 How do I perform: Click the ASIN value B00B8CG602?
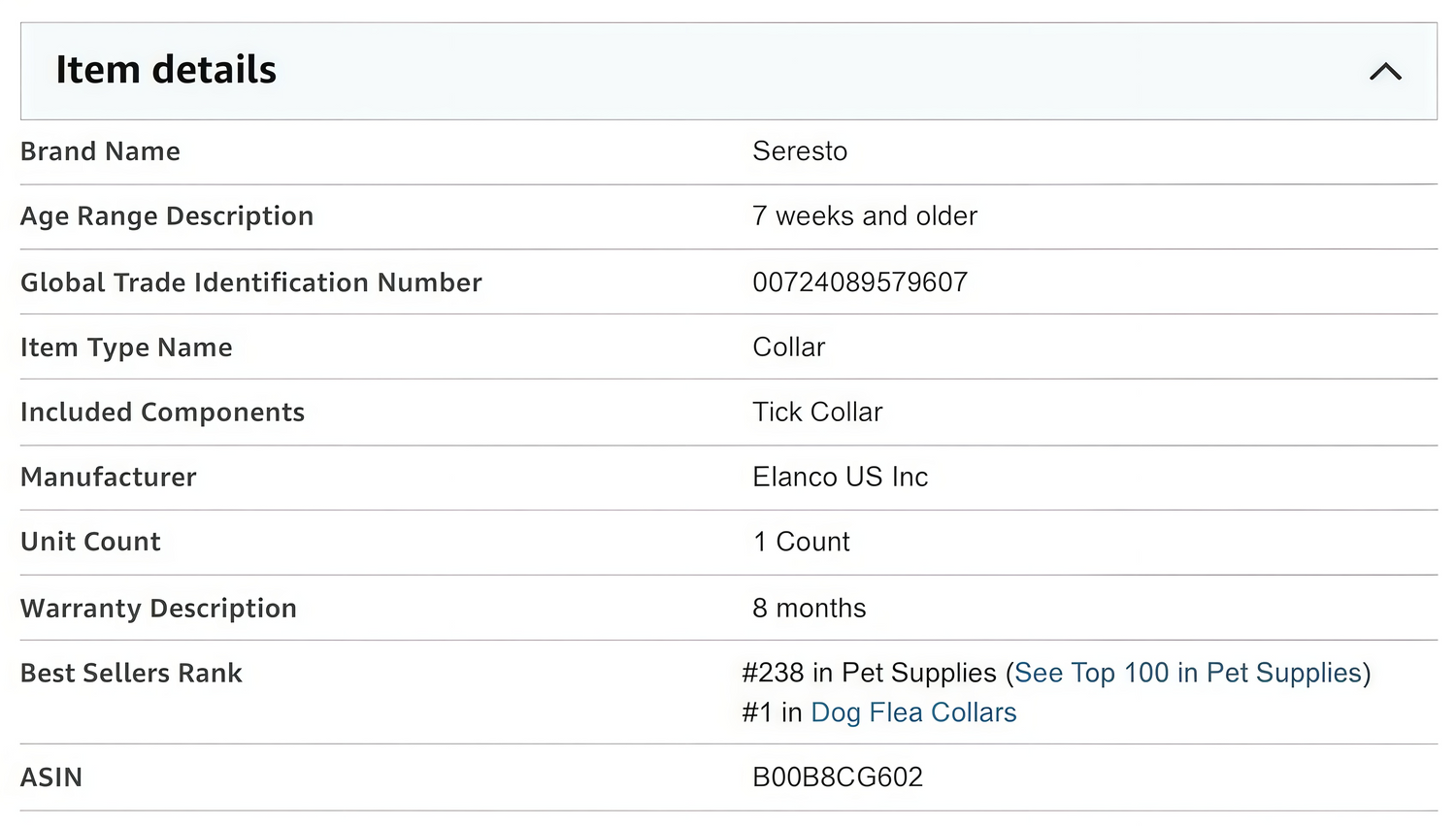pyautogui.click(x=838, y=777)
